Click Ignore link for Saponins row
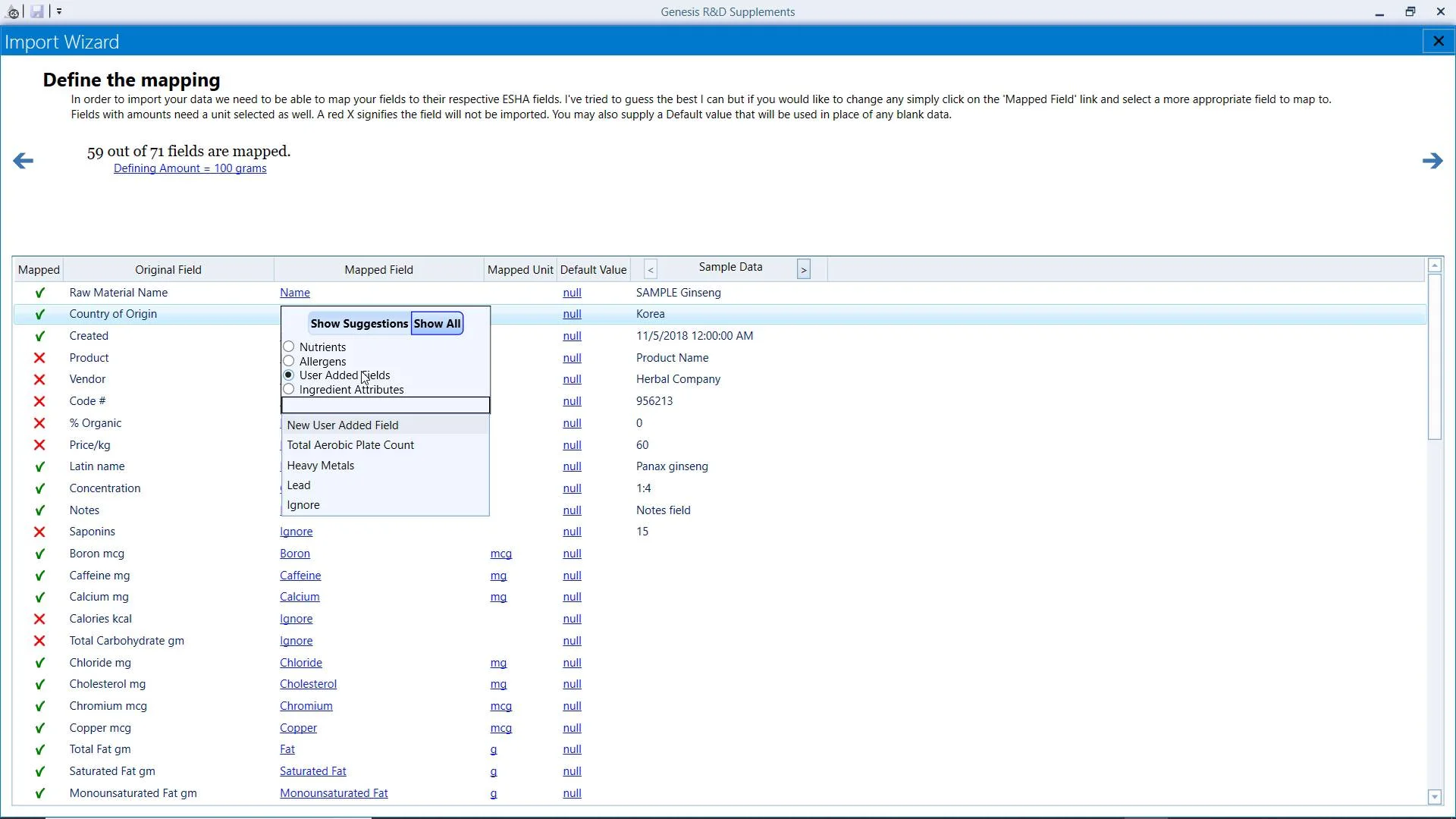The image size is (1456, 819). point(297,532)
